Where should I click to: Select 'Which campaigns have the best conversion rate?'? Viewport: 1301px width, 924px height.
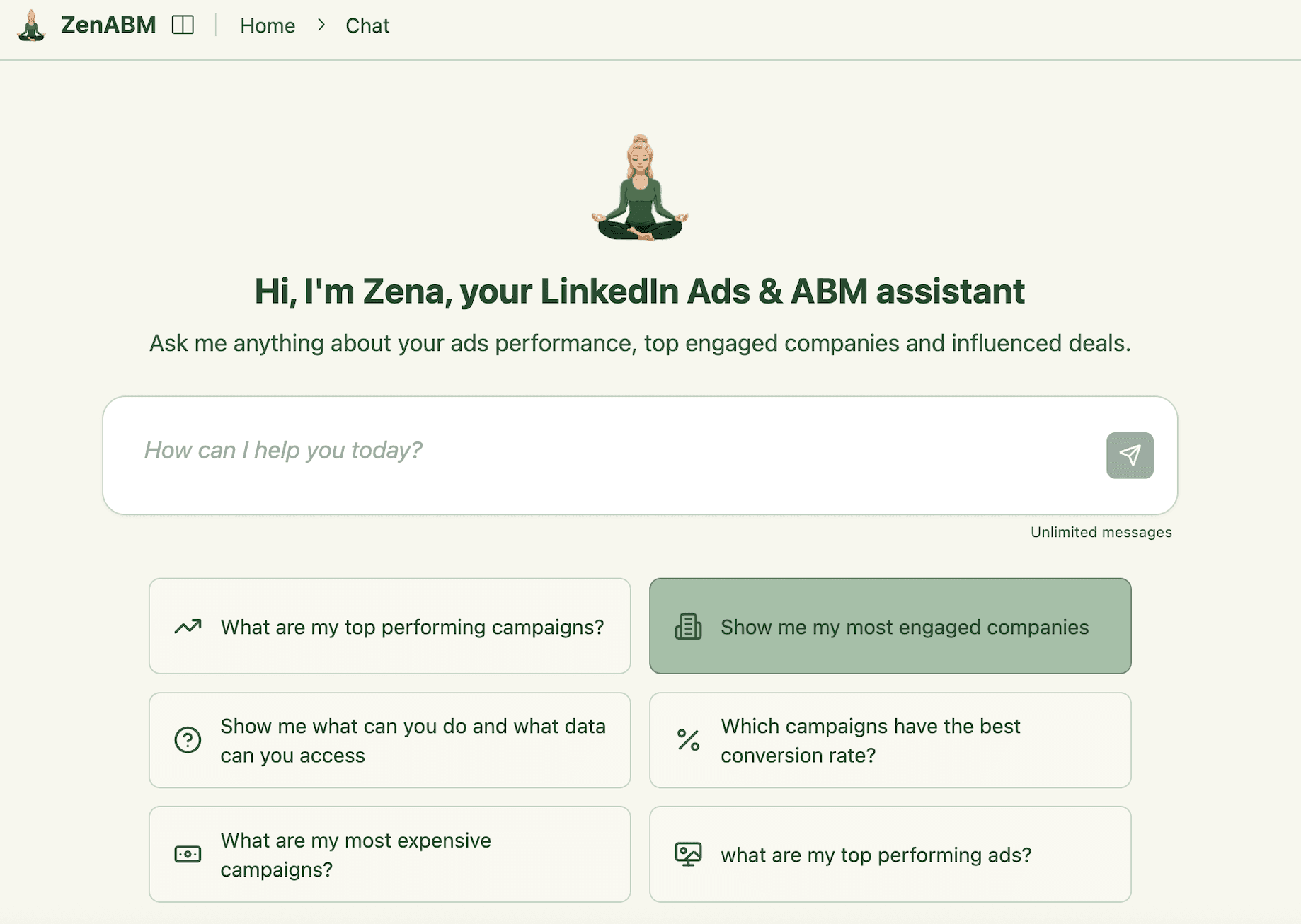click(890, 740)
